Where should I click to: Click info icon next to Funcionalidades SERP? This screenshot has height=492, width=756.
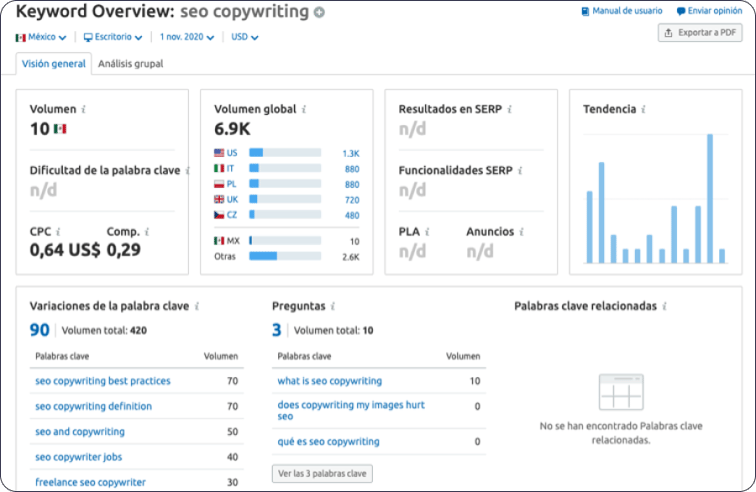point(520,170)
